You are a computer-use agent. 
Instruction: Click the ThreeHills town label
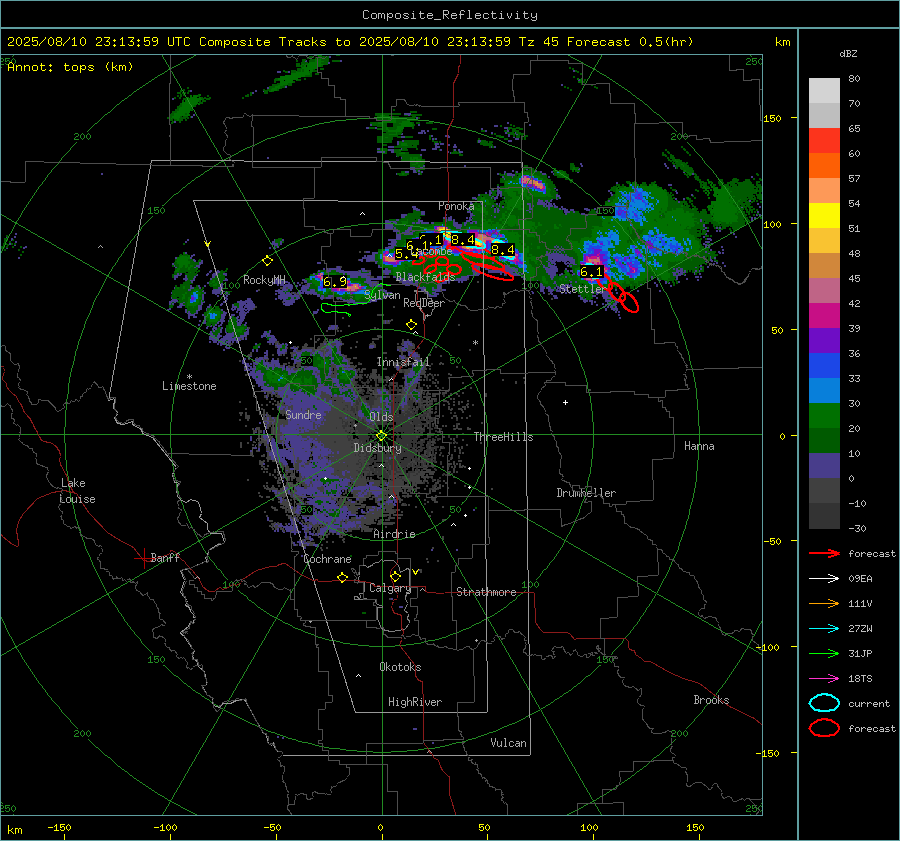point(503,437)
